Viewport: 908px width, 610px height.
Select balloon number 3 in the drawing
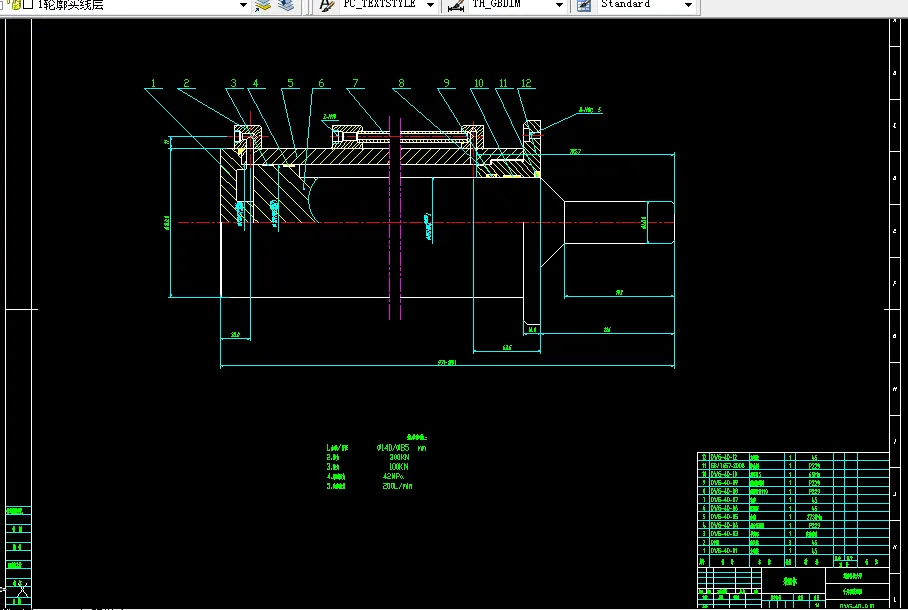point(233,83)
